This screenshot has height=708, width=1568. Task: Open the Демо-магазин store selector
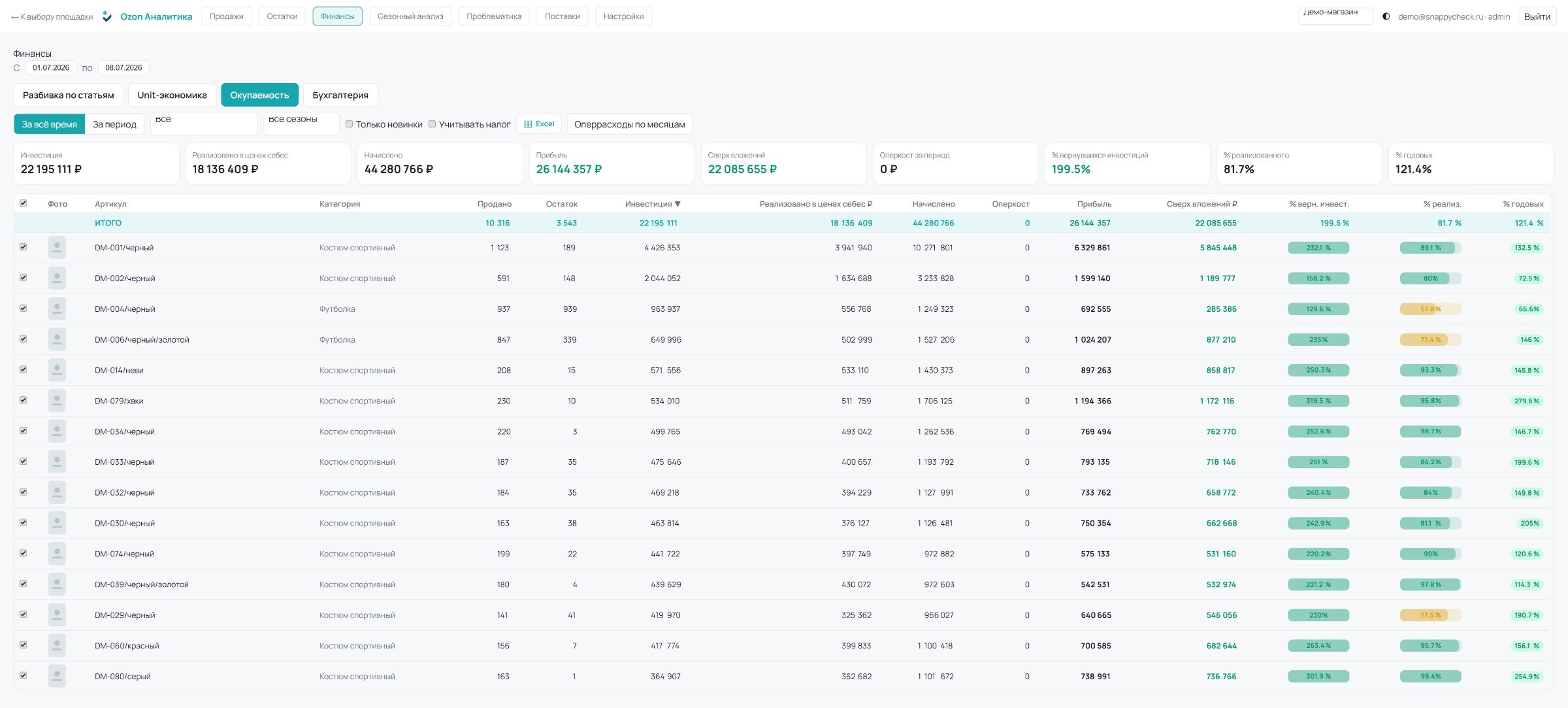point(1335,16)
